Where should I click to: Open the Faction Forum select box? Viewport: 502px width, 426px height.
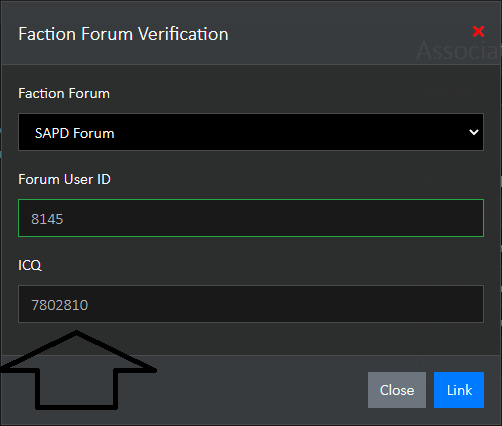251,132
